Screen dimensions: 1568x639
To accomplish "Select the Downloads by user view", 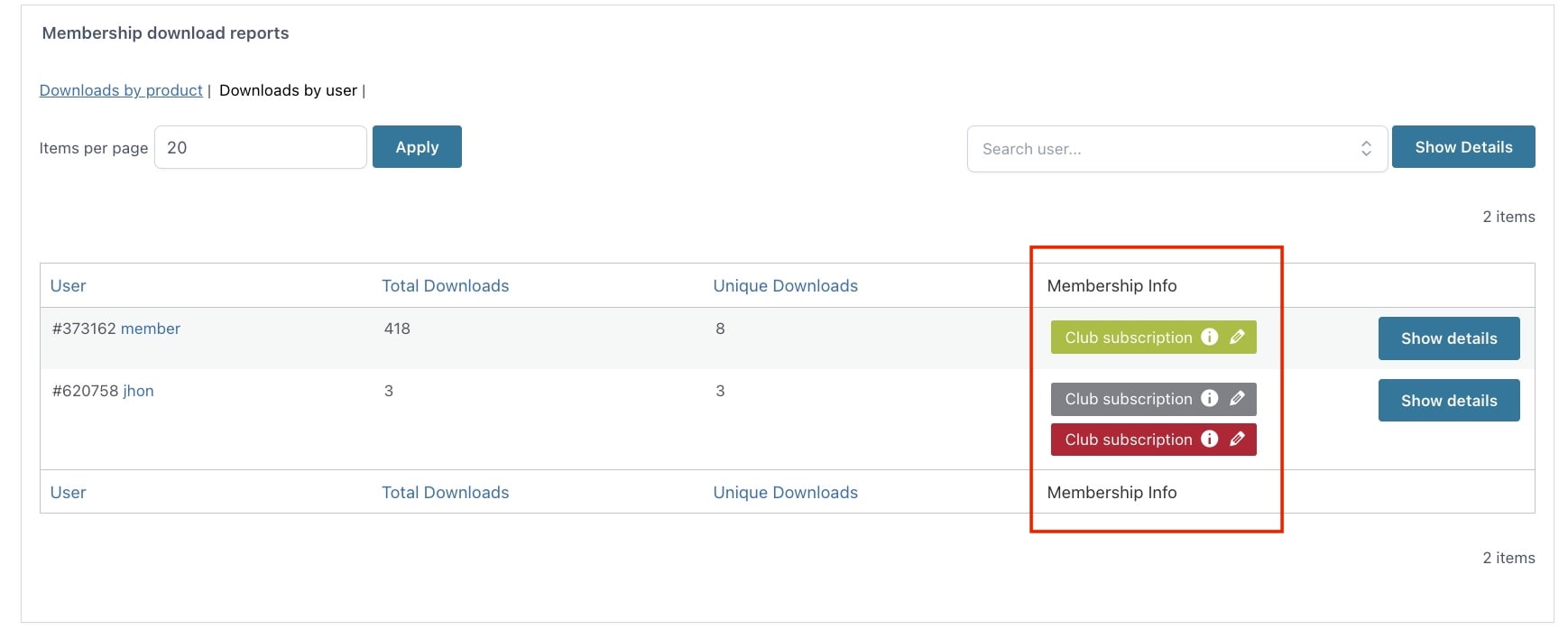I will point(289,90).
